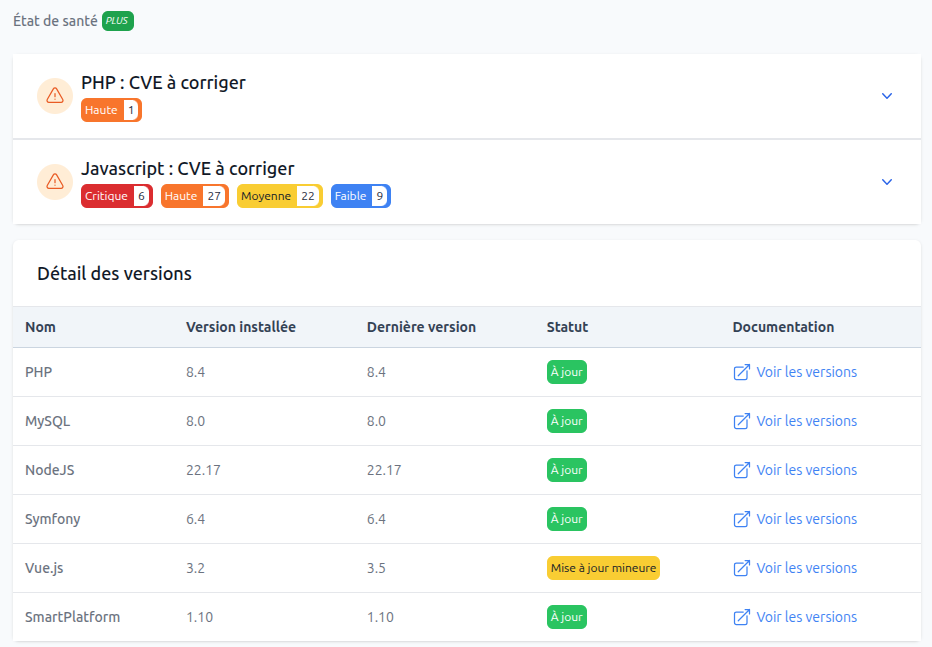Open the external link icon for SmartPlatform documentation
The height and width of the screenshot is (647, 932).
741,616
